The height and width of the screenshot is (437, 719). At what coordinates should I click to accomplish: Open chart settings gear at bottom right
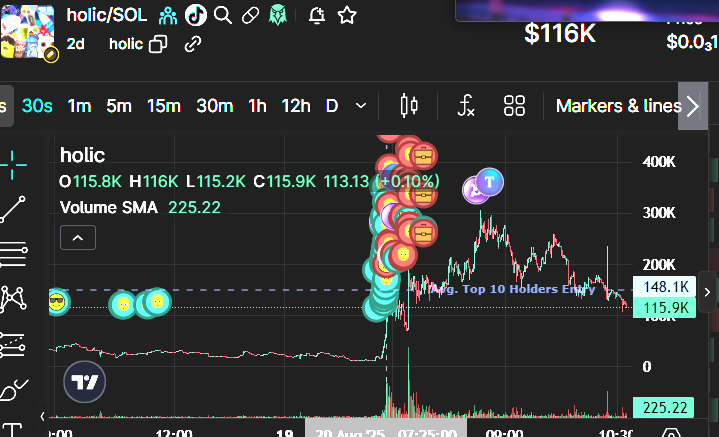tap(671, 432)
